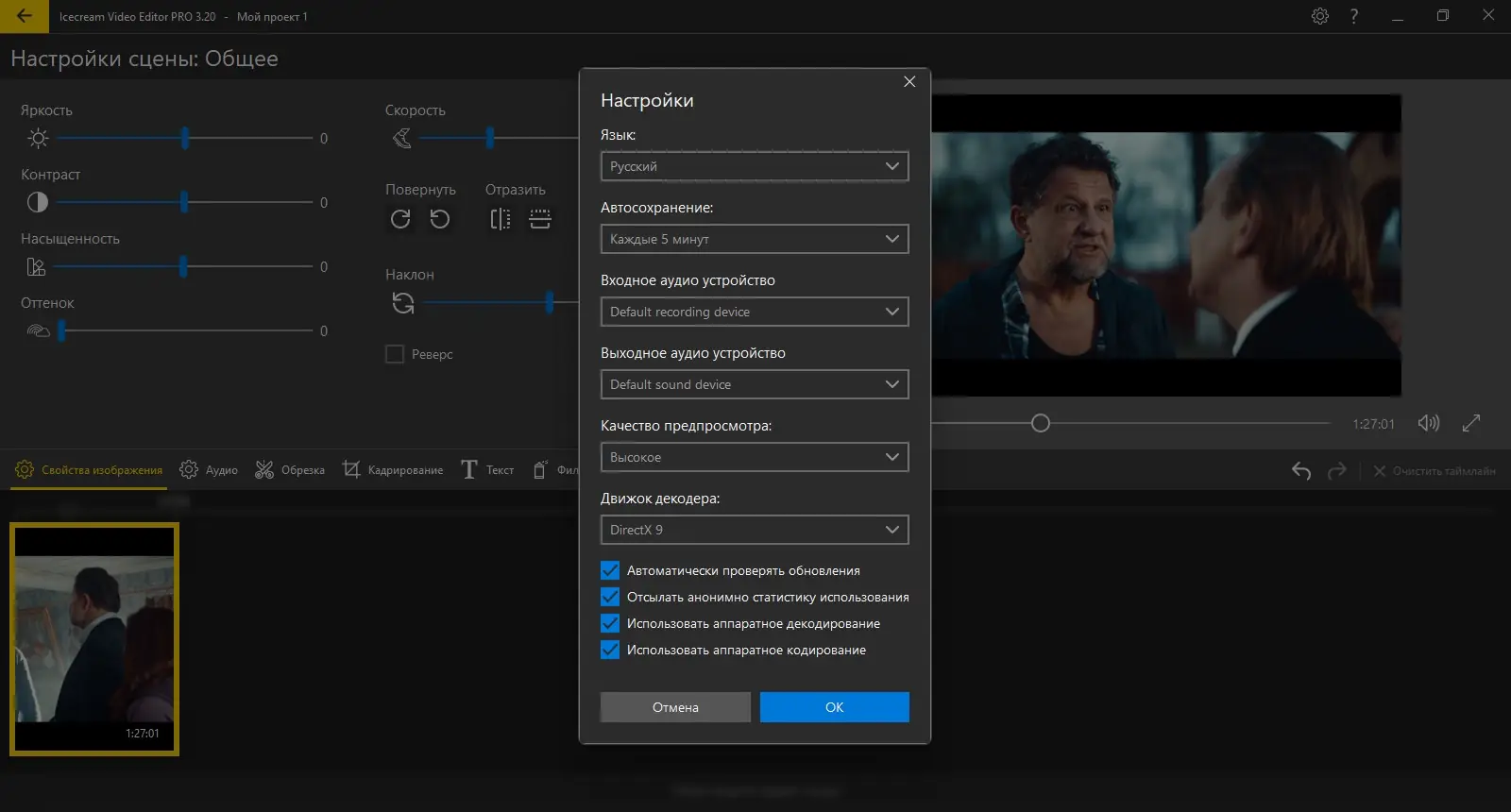Confirm settings with the OK button
The height and width of the screenshot is (812, 1511).
(x=834, y=707)
